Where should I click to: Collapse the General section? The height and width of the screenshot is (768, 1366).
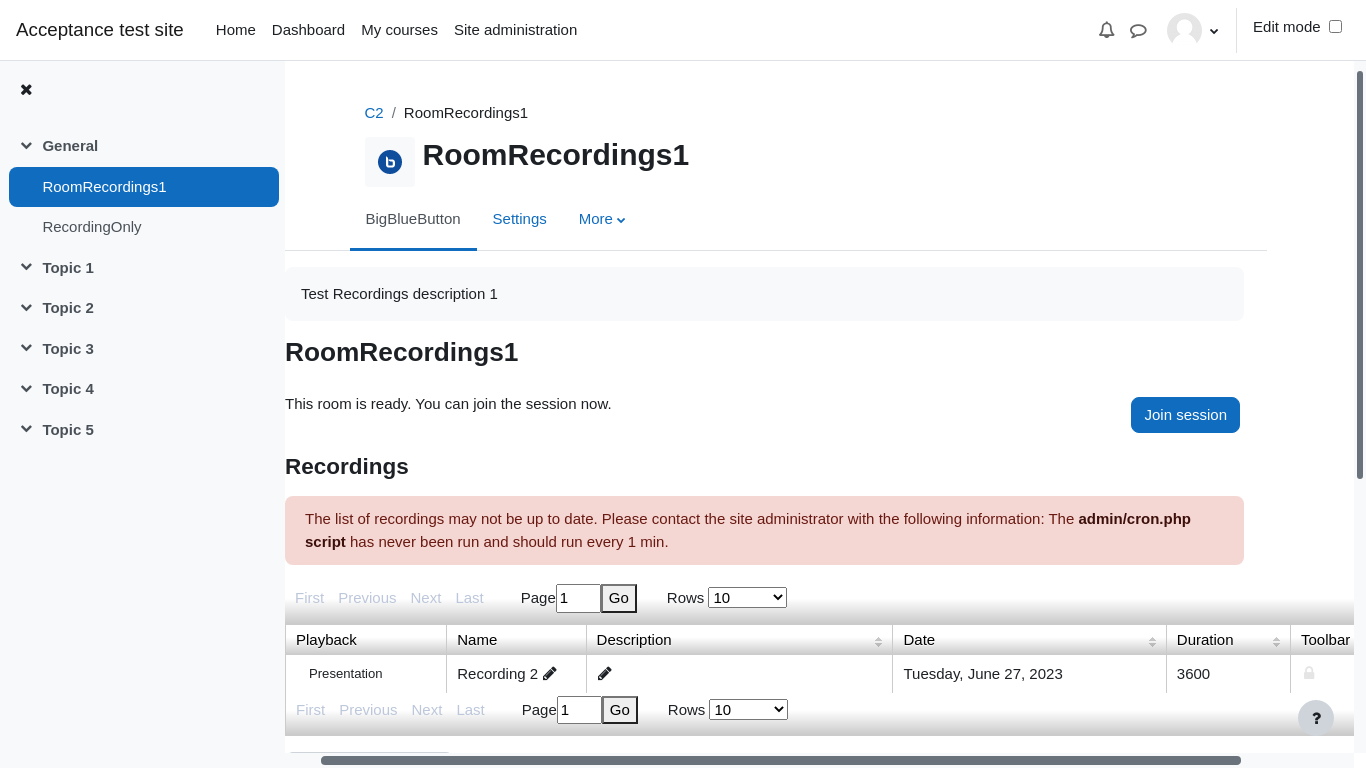pyautogui.click(x=26, y=146)
